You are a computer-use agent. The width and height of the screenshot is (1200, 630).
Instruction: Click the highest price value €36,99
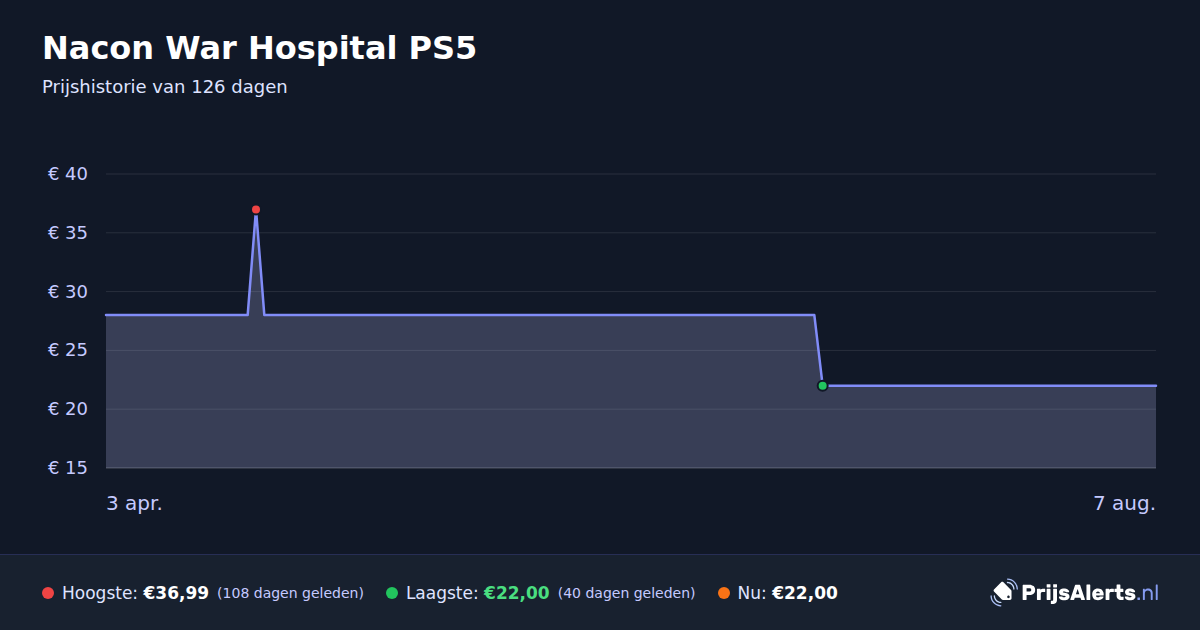[x=176, y=593]
